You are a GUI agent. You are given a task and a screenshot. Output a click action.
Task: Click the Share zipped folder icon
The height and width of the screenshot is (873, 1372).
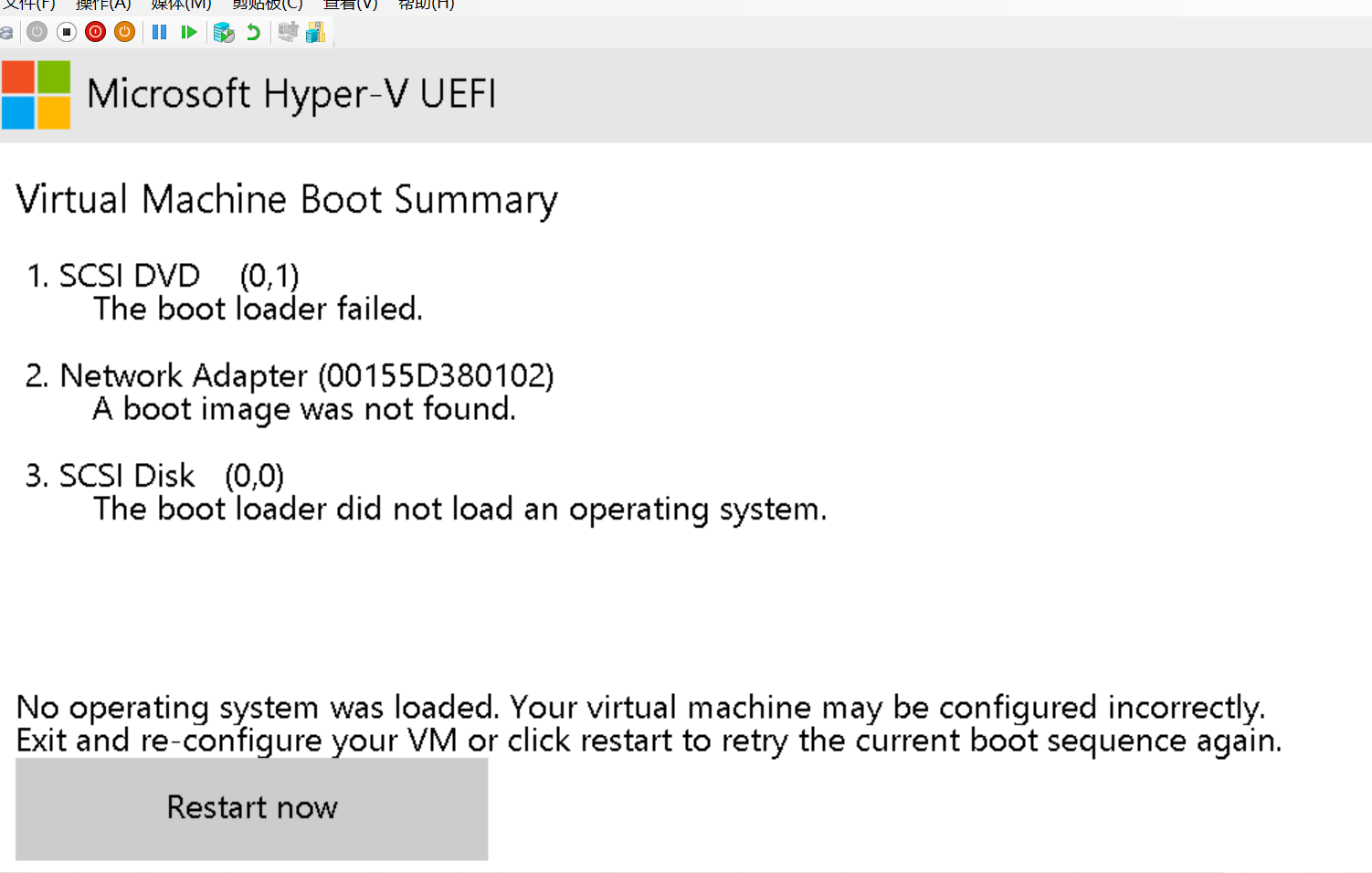click(316, 32)
